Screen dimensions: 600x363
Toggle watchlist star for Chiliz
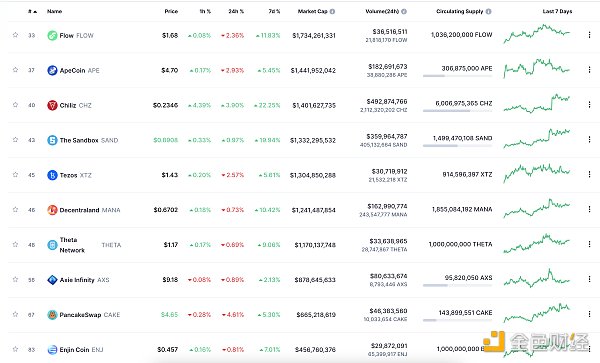coord(15,105)
